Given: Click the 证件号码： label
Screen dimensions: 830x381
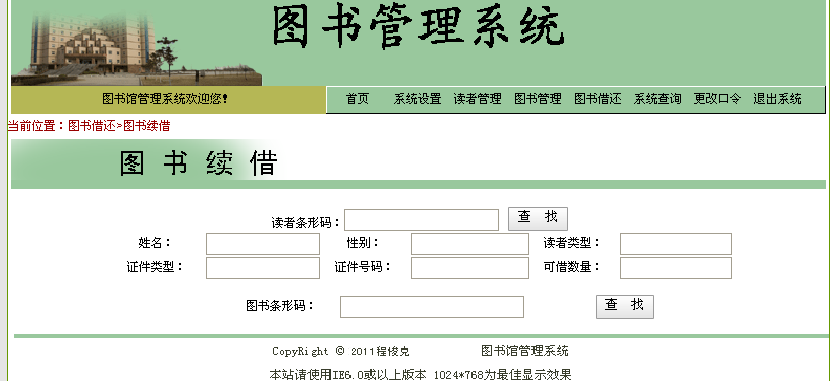Looking at the screenshot, I should point(363,267).
